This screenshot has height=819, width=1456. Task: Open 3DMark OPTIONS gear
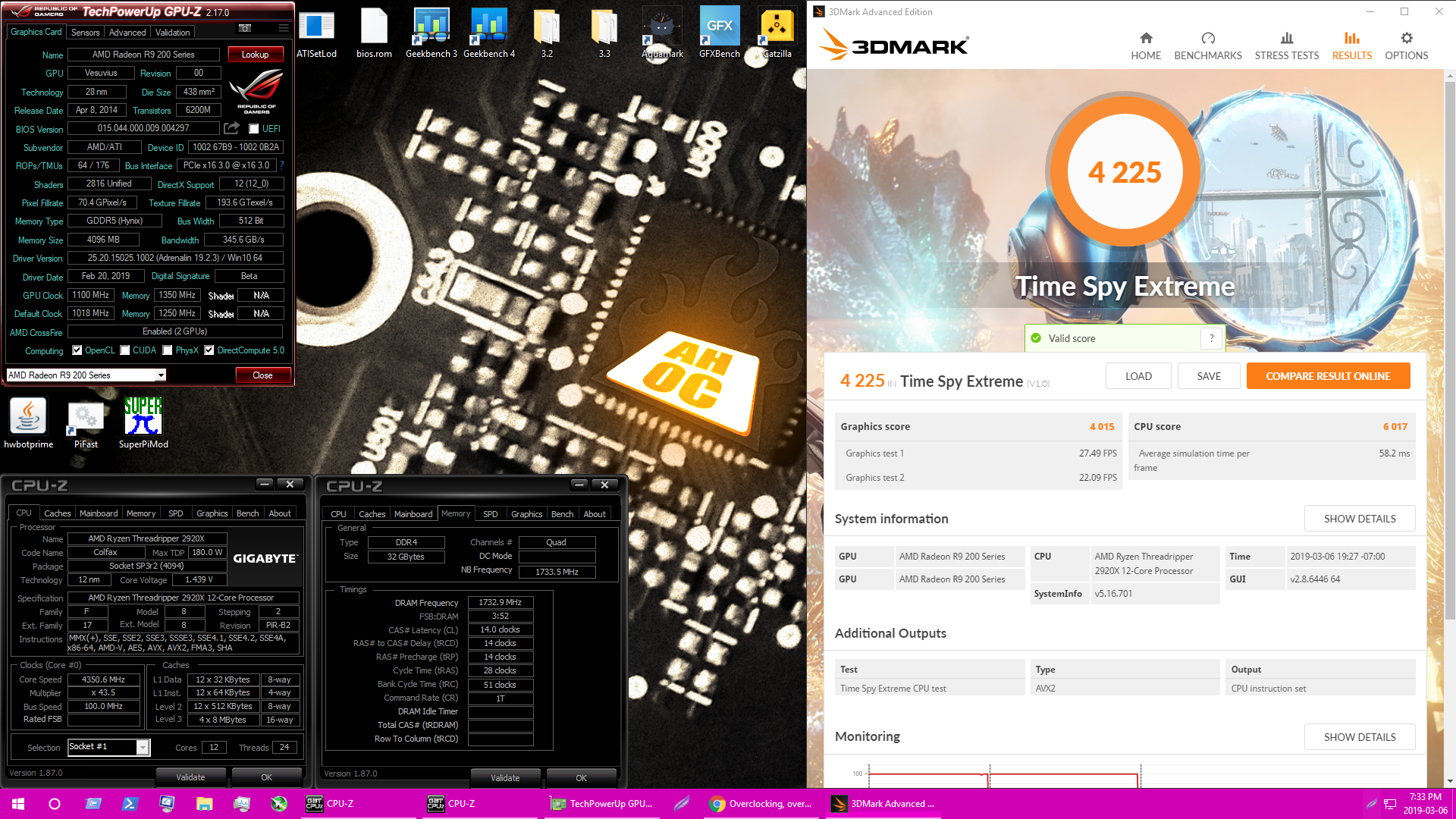tap(1407, 46)
